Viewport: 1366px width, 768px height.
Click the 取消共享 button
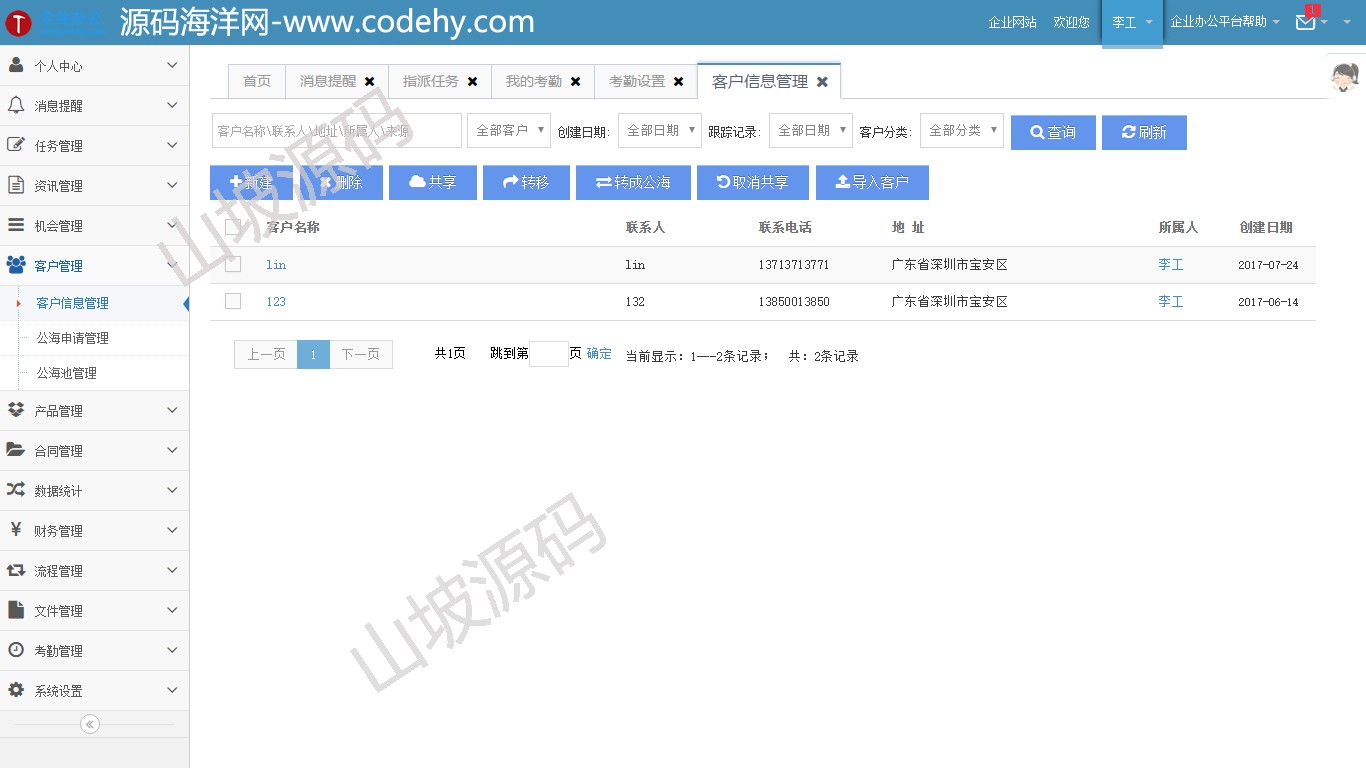click(x=753, y=183)
